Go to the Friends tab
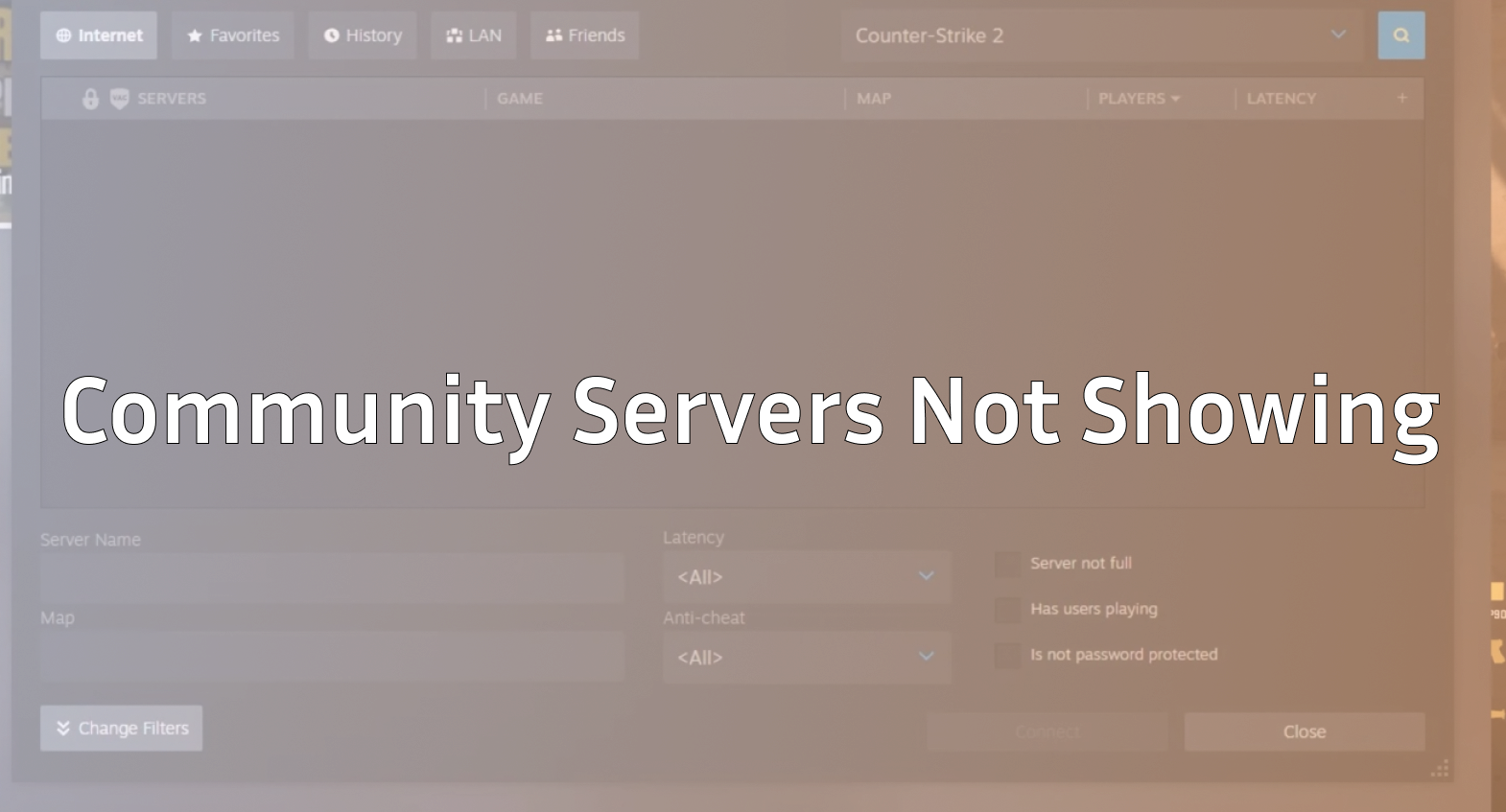 (585, 35)
